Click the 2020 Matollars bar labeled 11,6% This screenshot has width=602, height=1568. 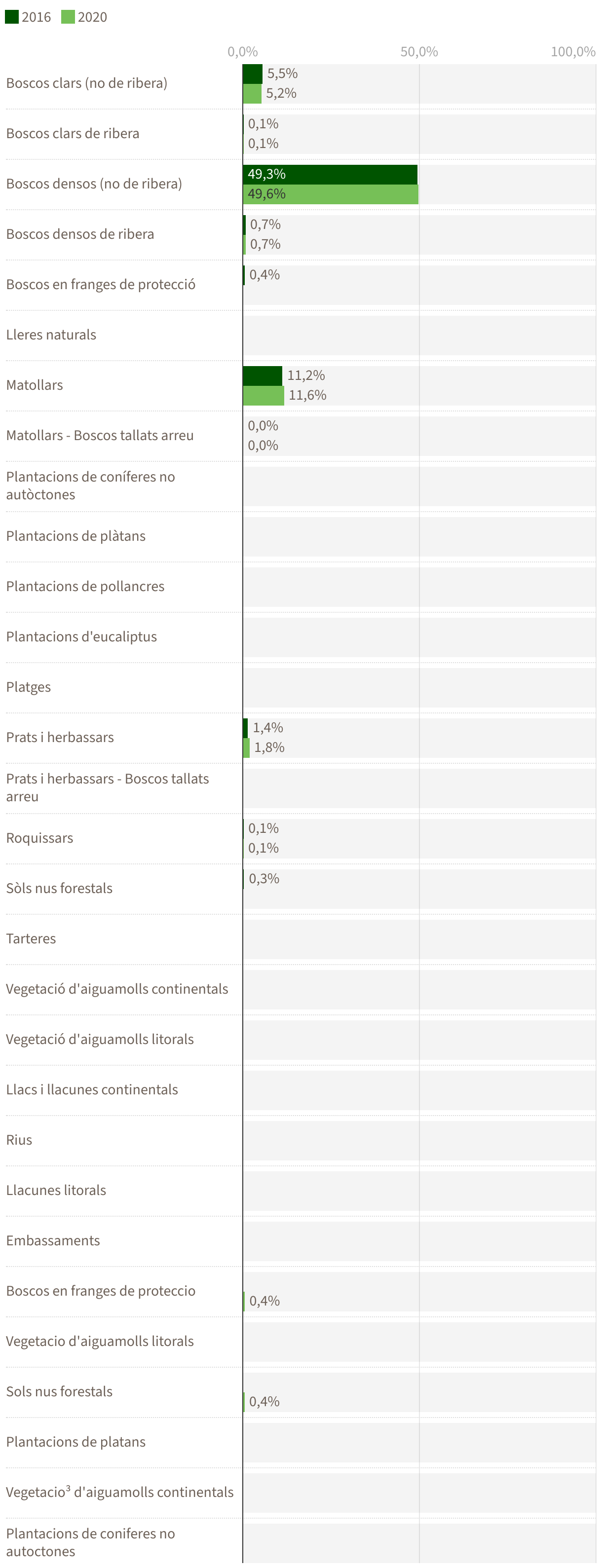coord(263,396)
